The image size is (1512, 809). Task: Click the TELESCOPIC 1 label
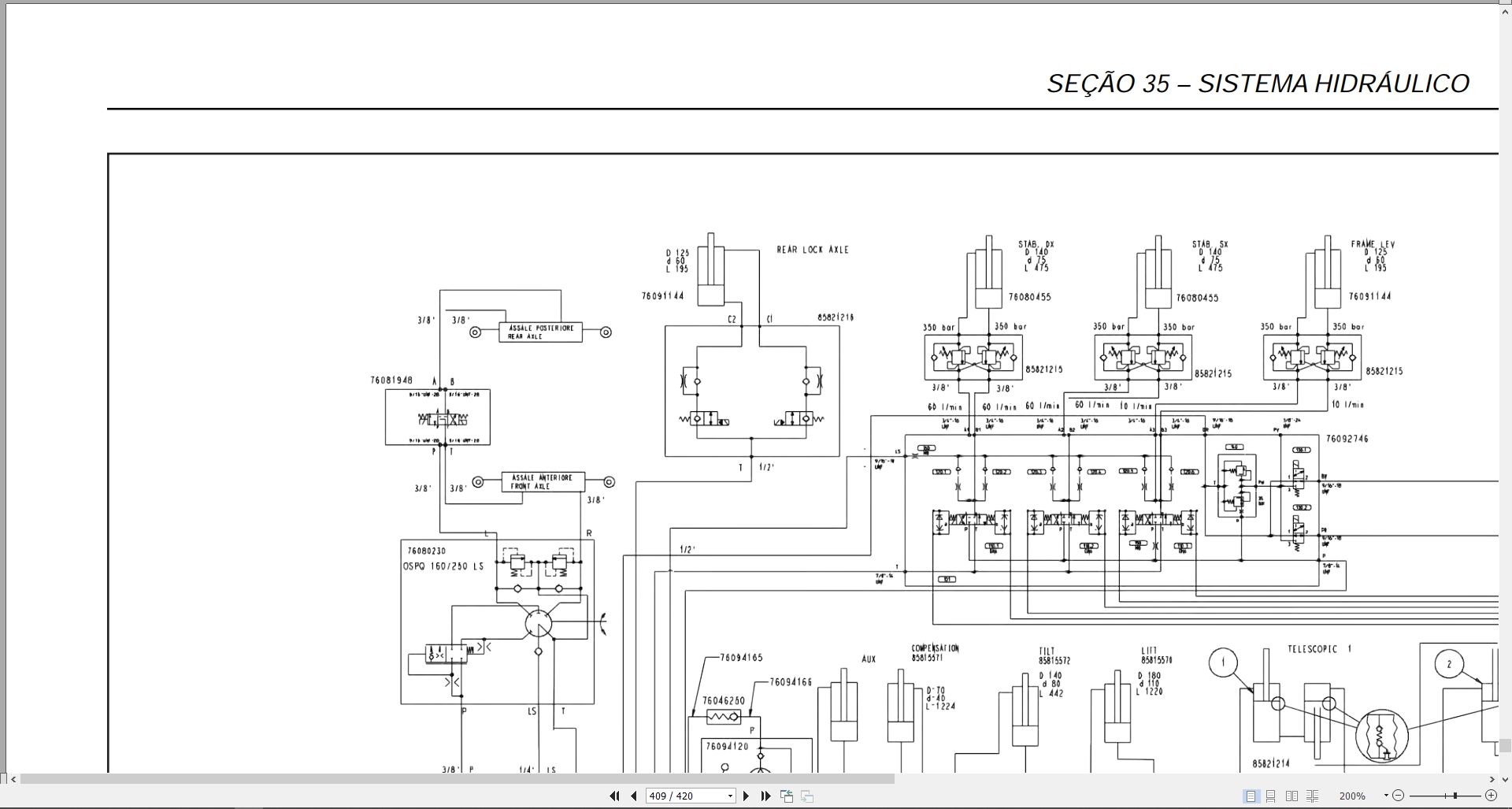point(1320,649)
